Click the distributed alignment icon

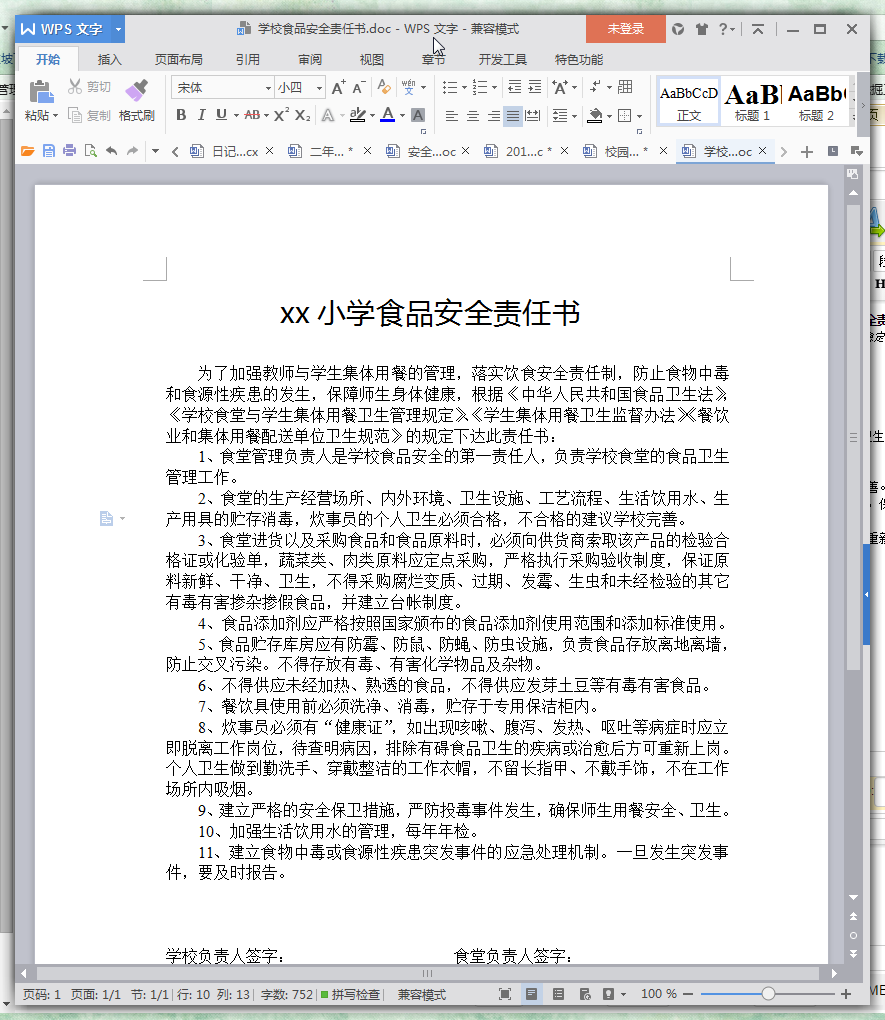pyautogui.click(x=532, y=116)
